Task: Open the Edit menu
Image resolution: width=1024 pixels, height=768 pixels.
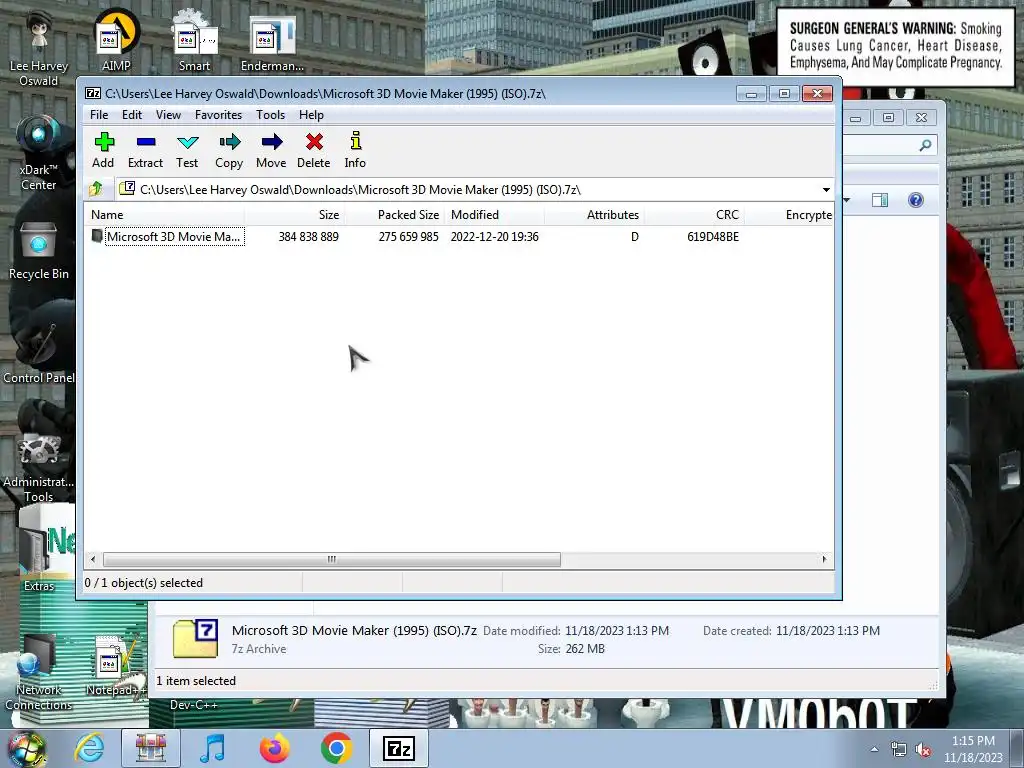Action: [132, 115]
